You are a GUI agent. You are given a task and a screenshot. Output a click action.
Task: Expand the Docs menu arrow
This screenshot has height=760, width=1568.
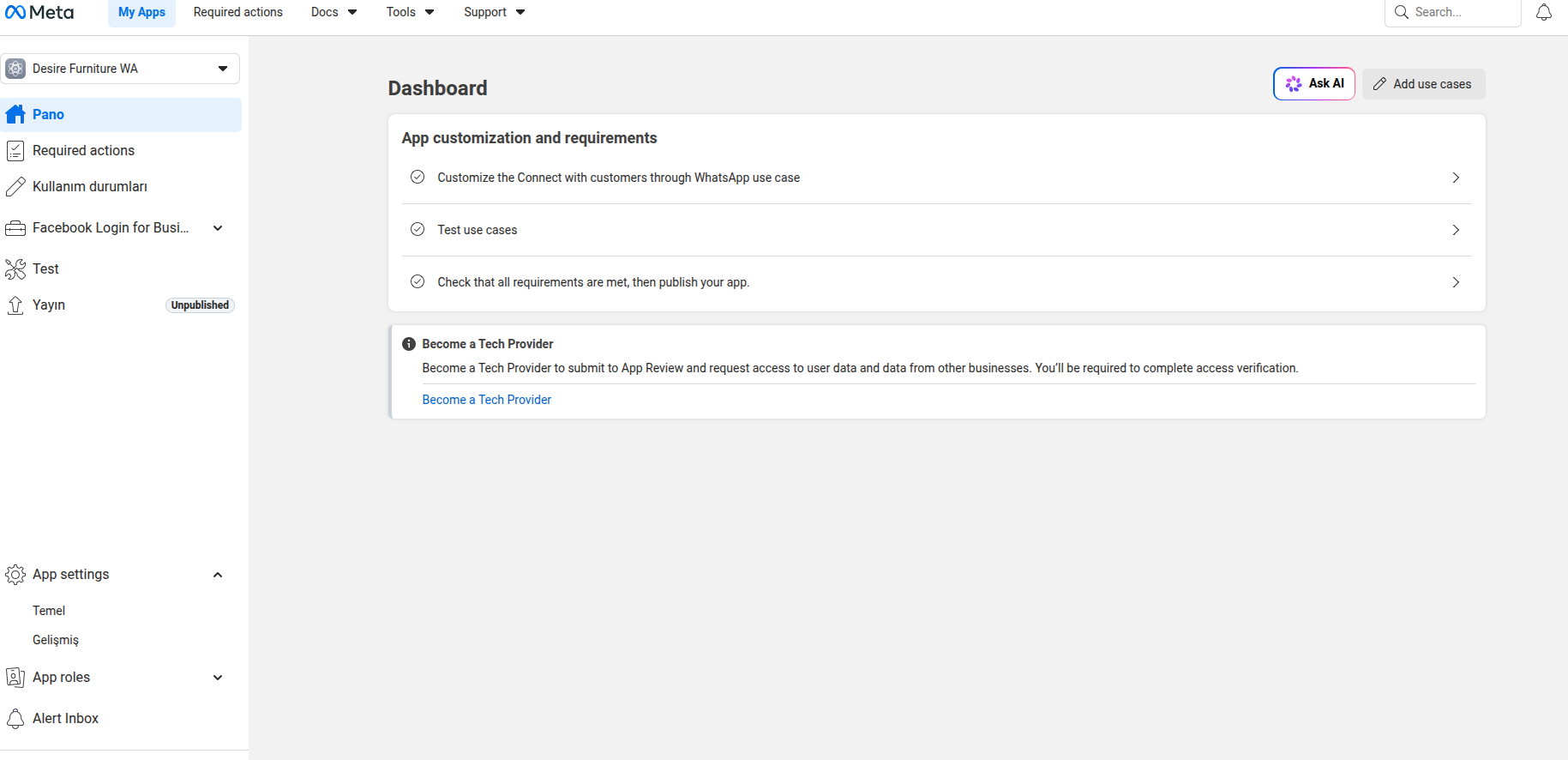[x=352, y=12]
